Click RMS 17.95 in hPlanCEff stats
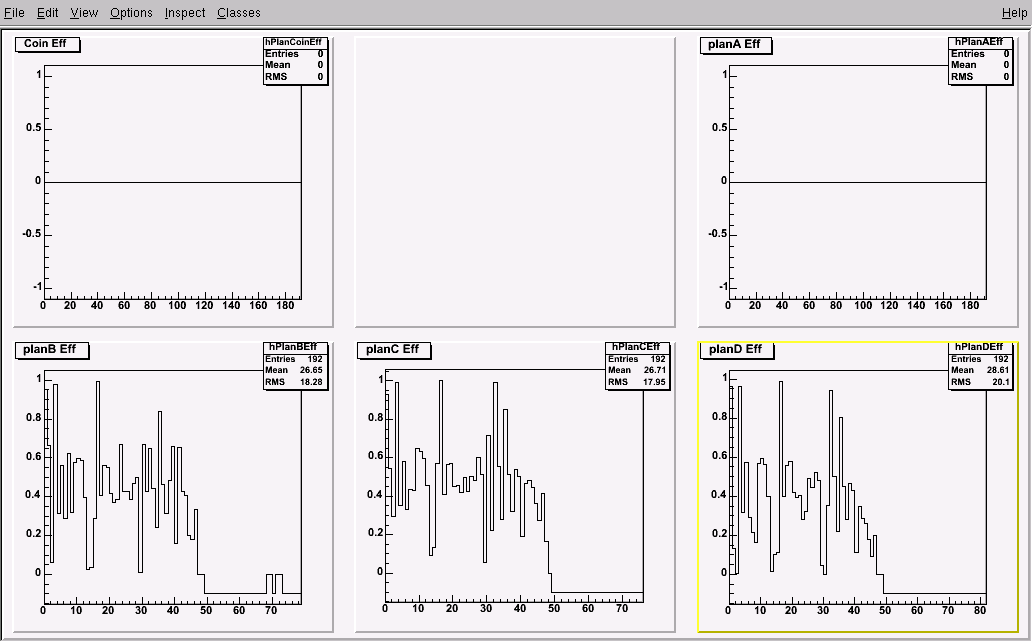Image resolution: width=1032 pixels, height=642 pixels. click(636, 382)
